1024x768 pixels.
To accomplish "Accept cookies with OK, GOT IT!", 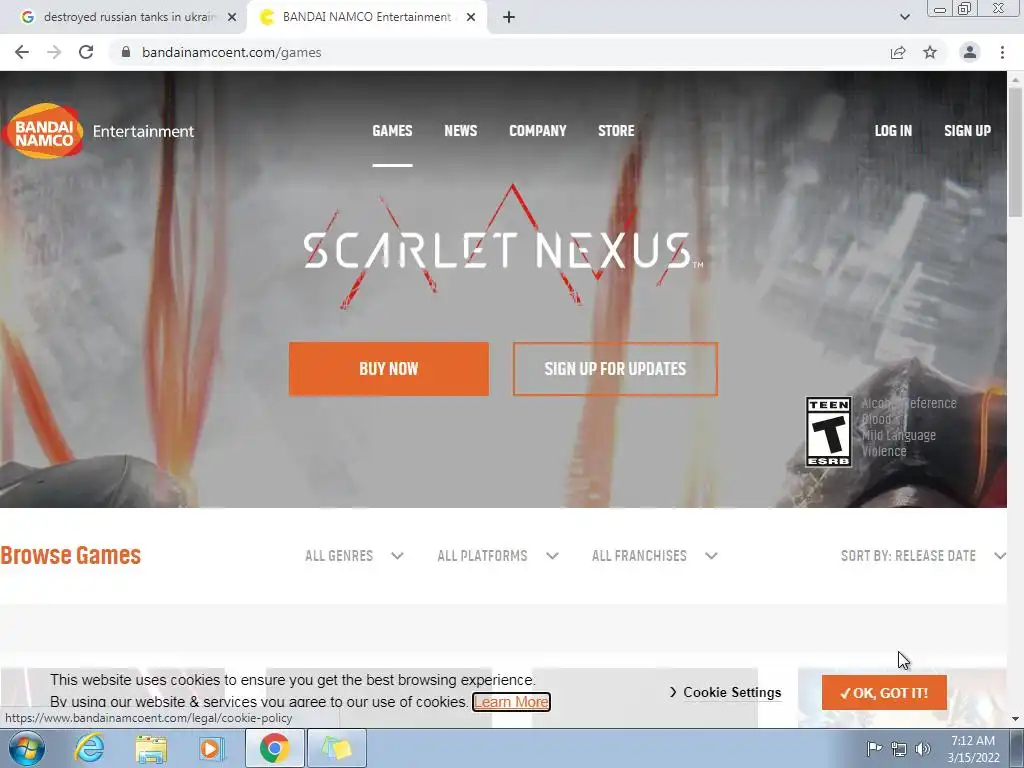I will 884,693.
